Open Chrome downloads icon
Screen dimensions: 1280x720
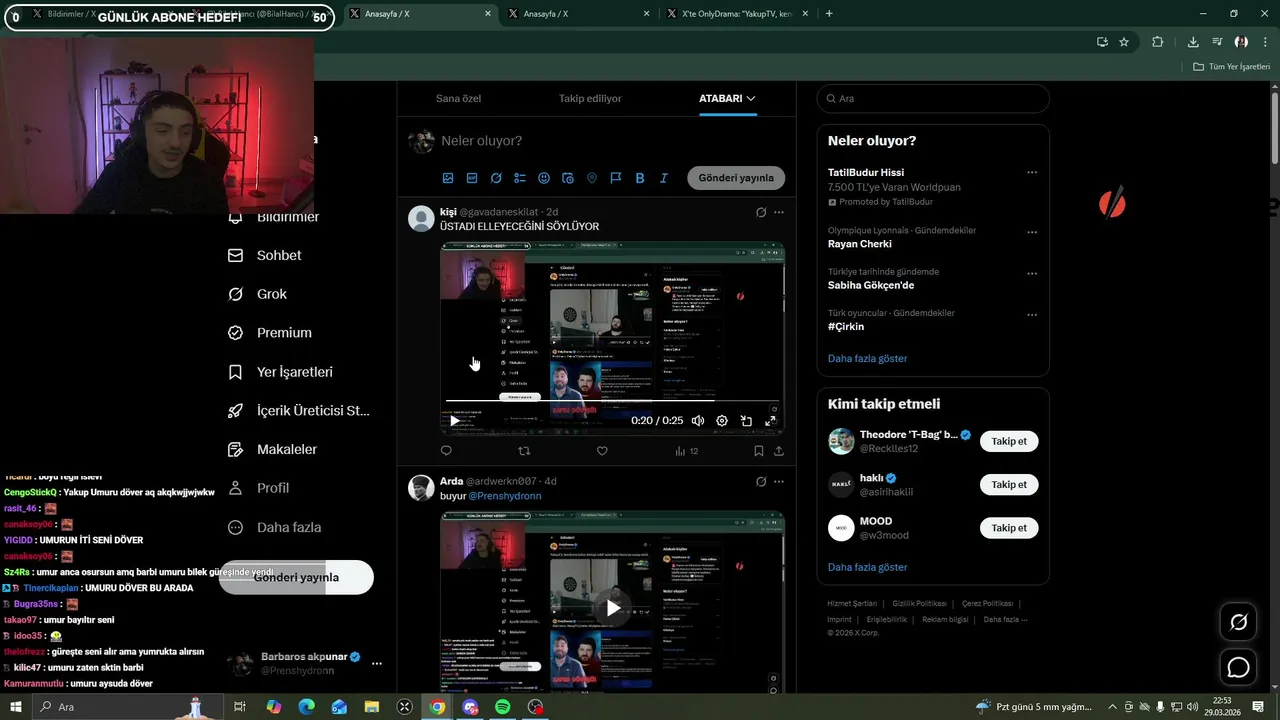[1193, 42]
